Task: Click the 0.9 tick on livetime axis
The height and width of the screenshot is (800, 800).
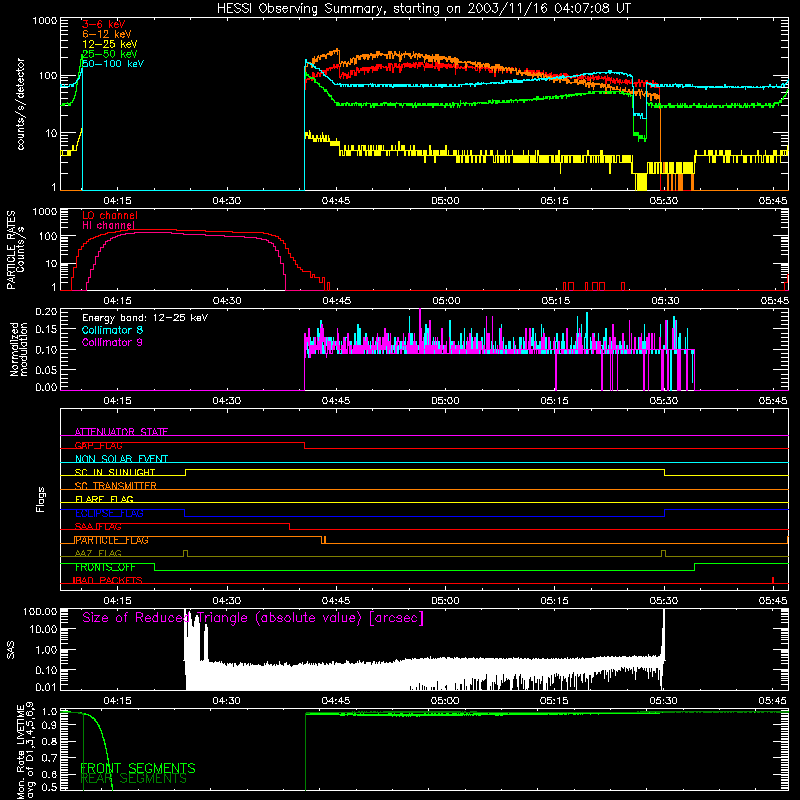Action: 49,727
